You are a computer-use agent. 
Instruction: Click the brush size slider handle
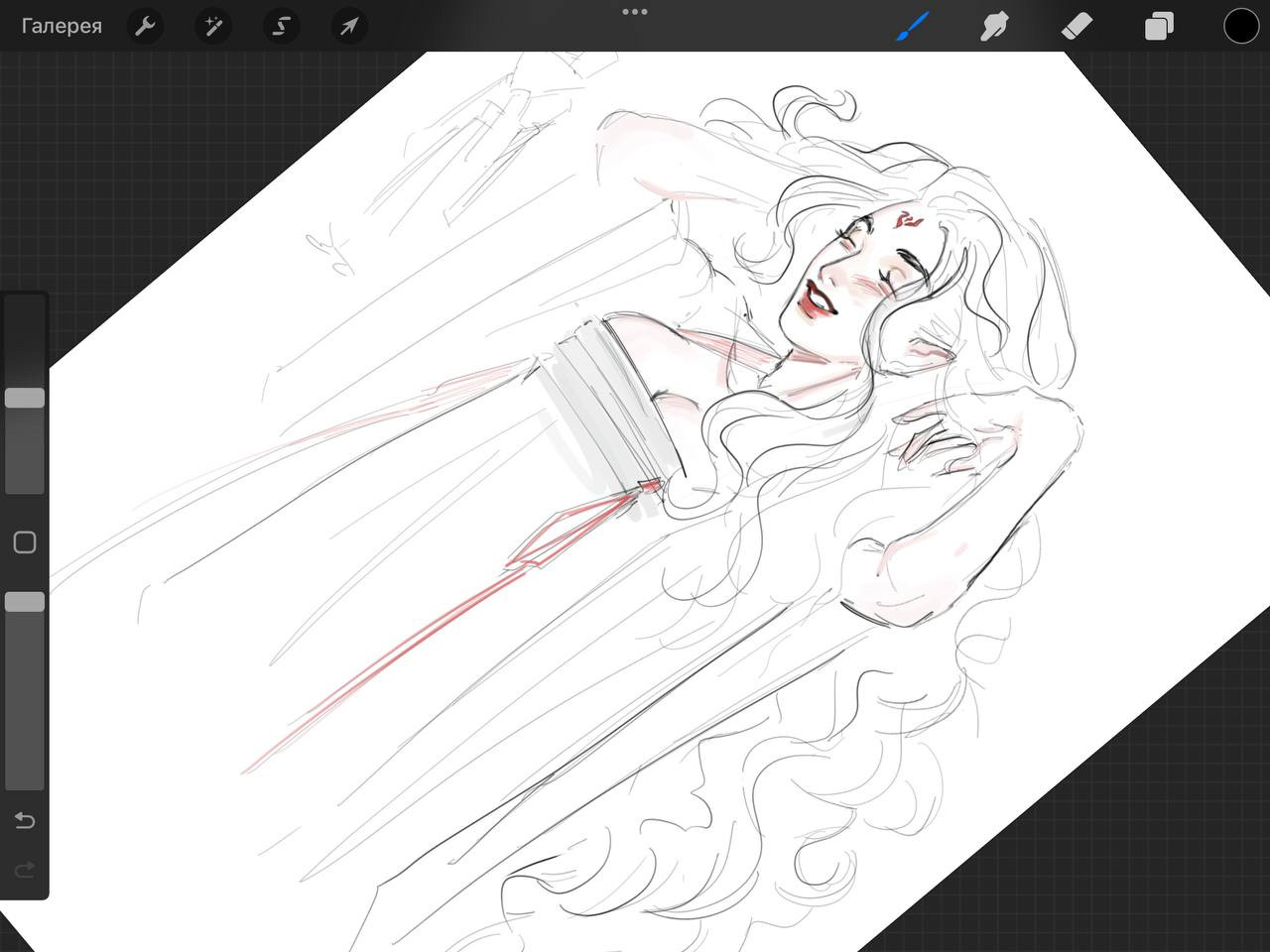(25, 398)
